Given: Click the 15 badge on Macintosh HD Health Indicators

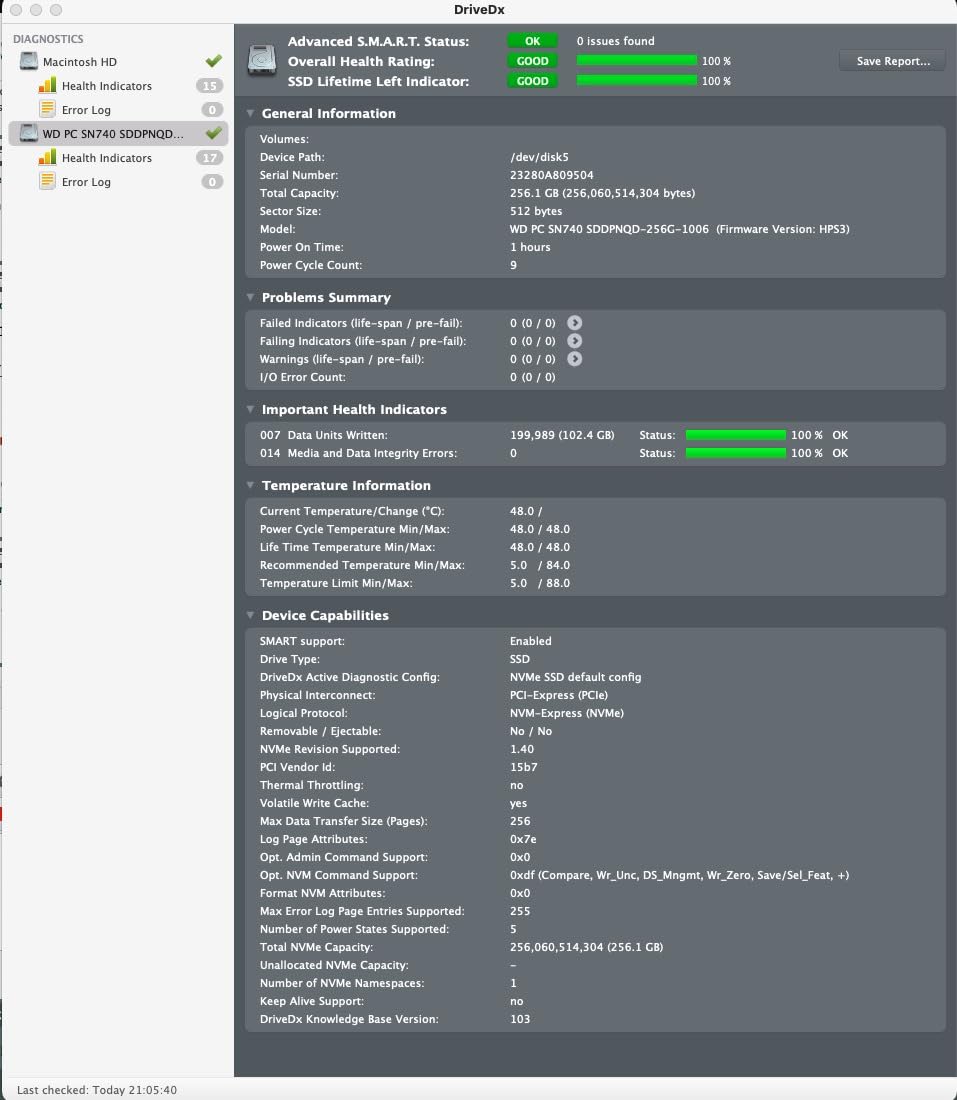Looking at the screenshot, I should tap(209, 86).
